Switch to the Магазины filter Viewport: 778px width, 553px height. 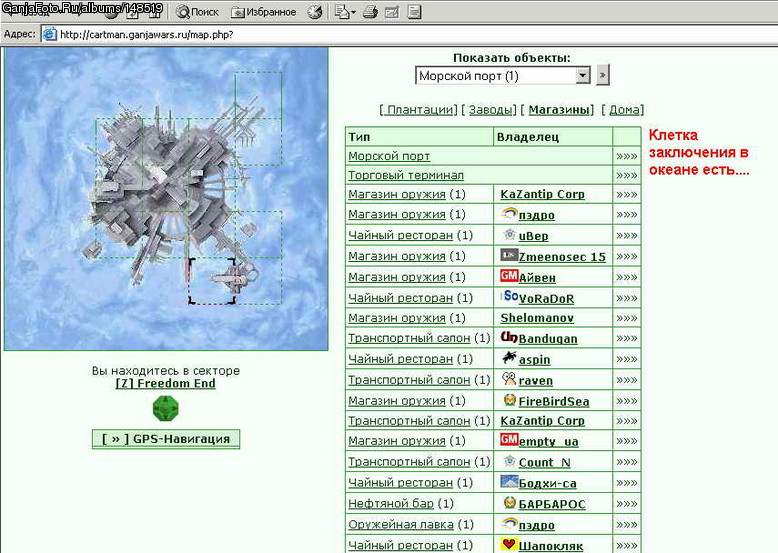pos(559,110)
